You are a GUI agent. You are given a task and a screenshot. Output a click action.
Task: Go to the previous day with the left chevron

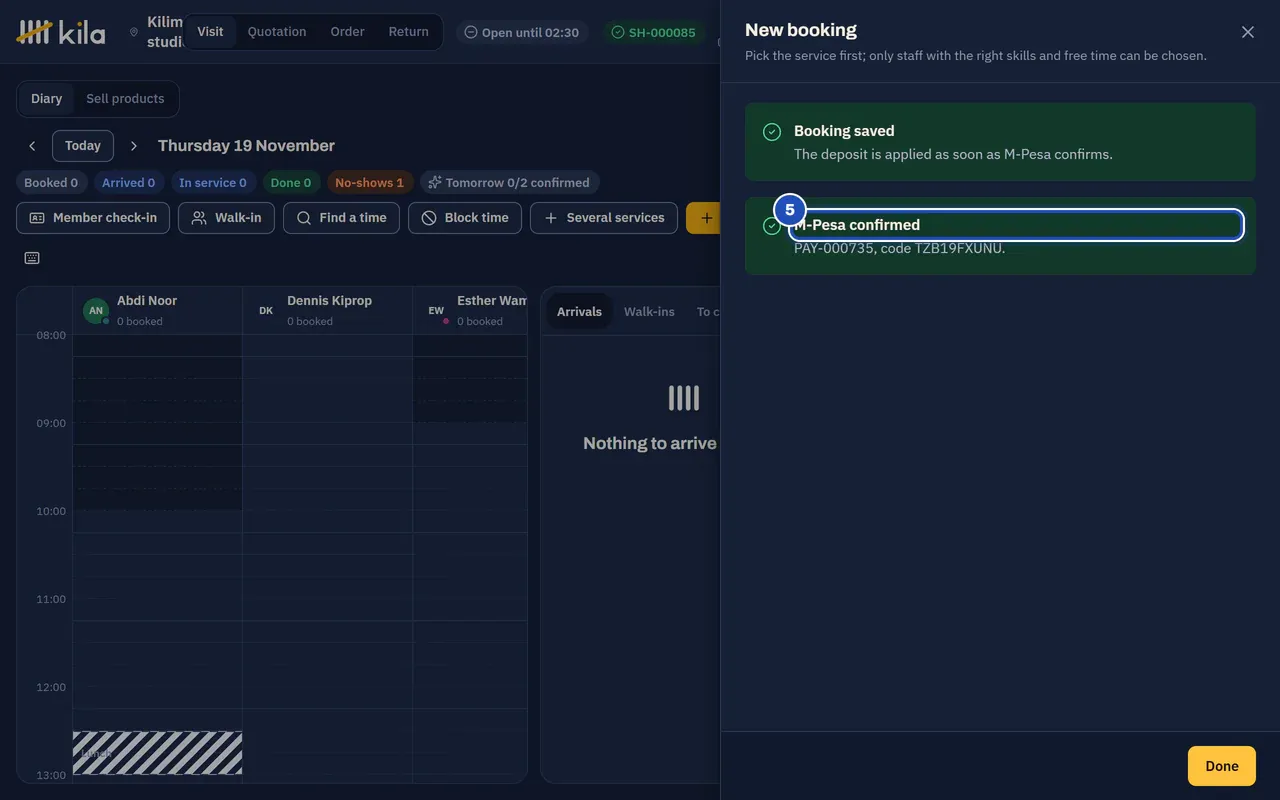coord(32,146)
